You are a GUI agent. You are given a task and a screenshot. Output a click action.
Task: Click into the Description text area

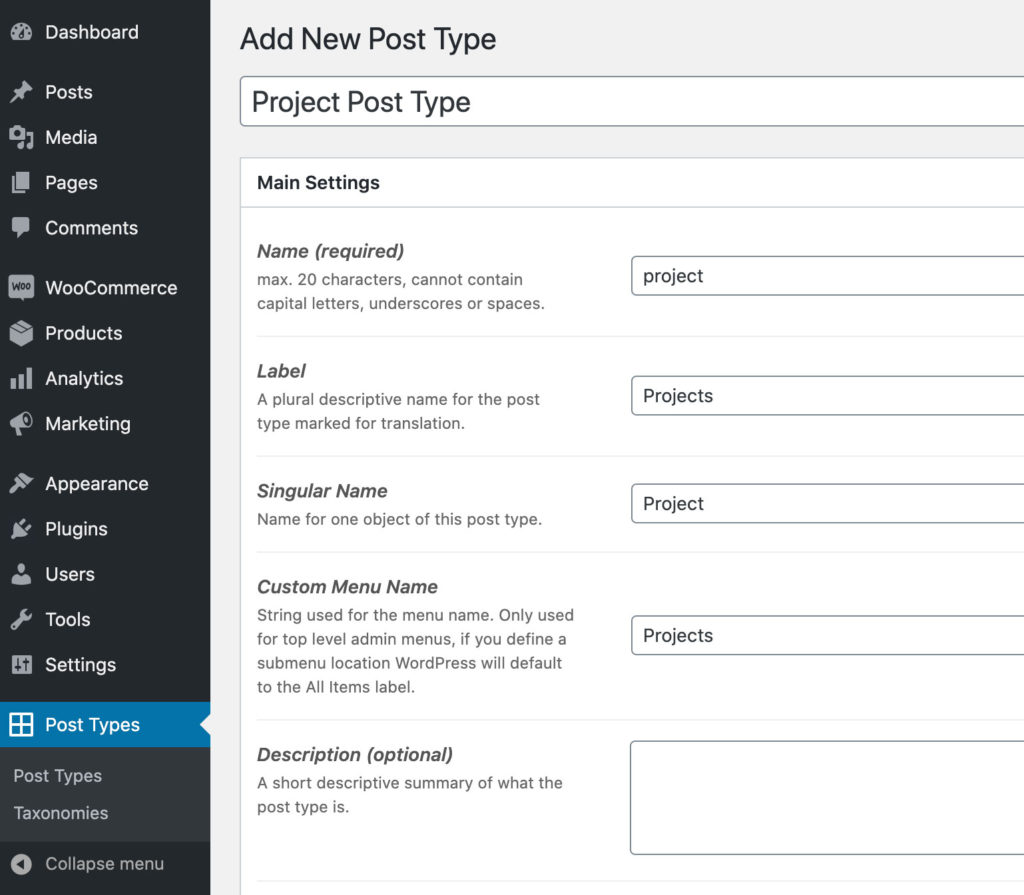(x=826, y=797)
